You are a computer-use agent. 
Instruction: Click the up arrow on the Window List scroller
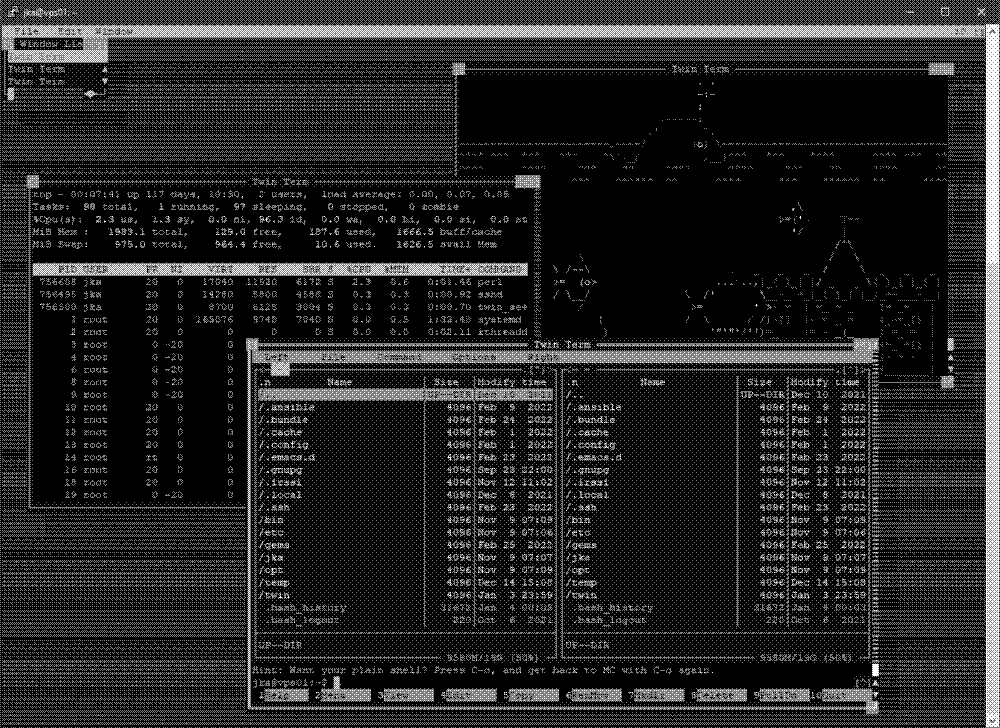[x=105, y=70]
